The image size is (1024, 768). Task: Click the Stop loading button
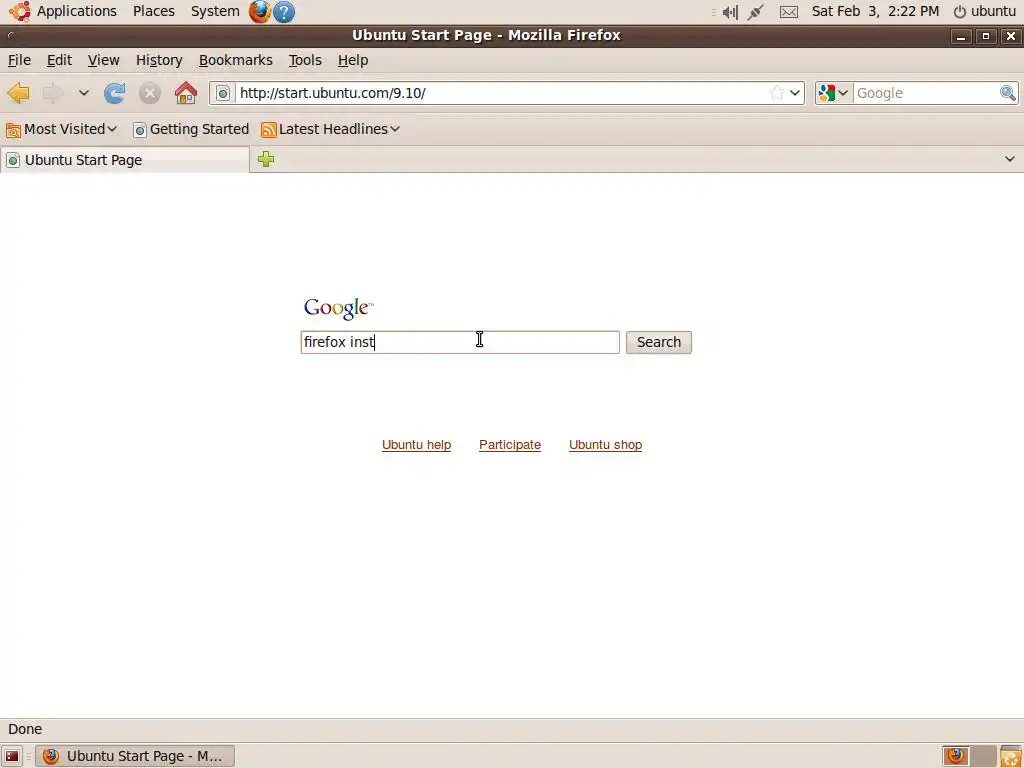tap(150, 93)
